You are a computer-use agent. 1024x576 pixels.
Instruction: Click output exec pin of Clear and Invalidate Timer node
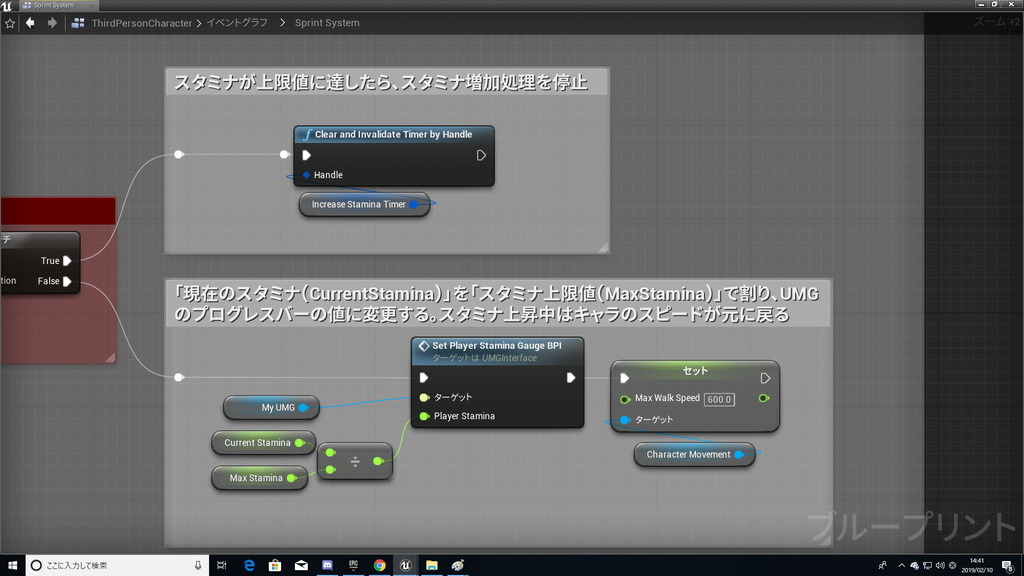pyautogui.click(x=481, y=155)
